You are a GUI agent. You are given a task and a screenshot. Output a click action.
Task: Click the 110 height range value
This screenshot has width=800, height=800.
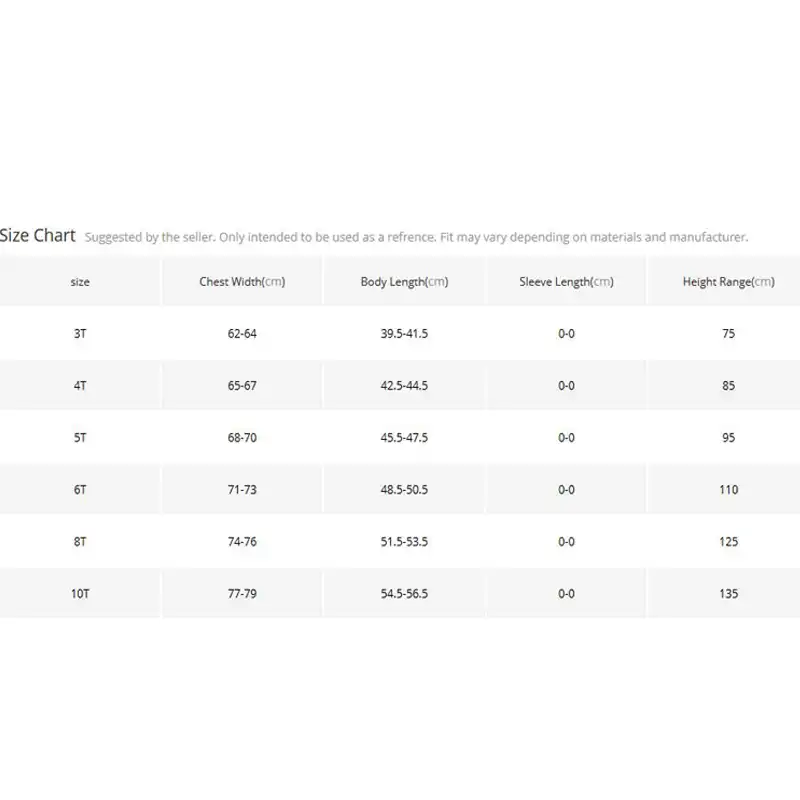729,490
